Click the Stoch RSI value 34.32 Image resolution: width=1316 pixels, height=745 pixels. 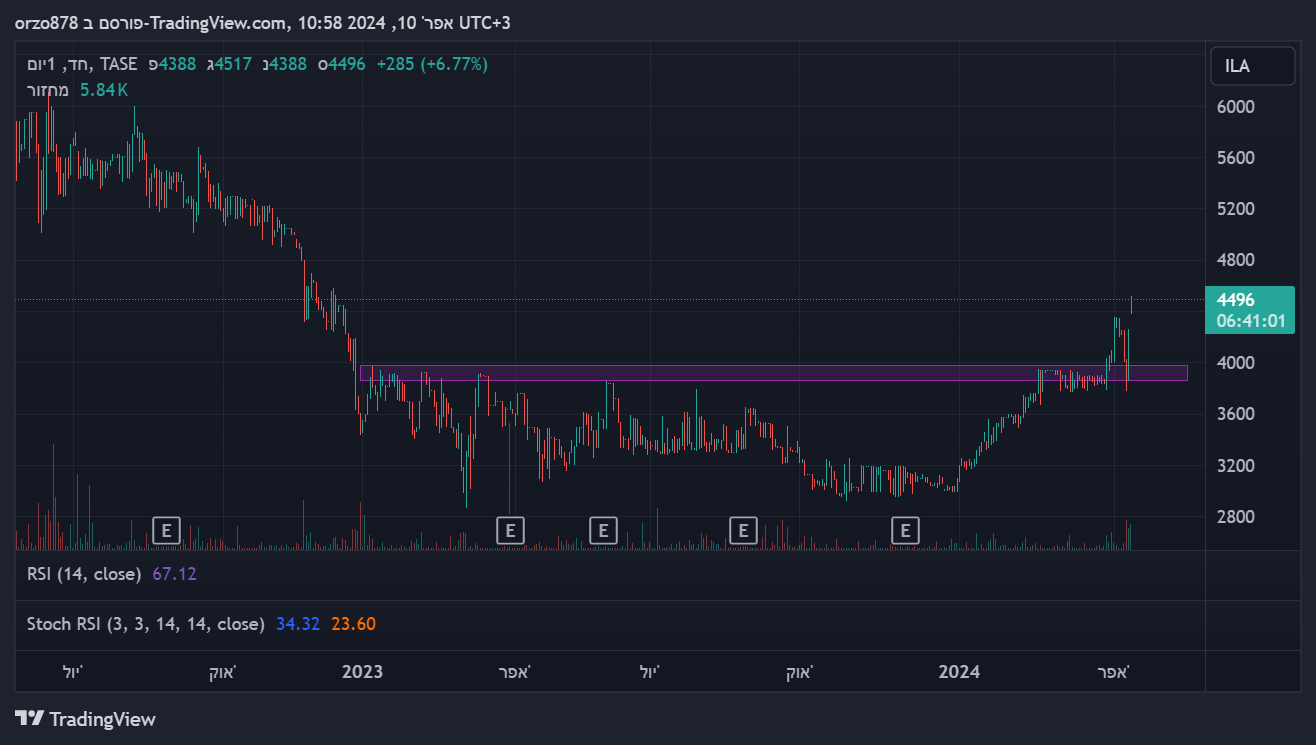[298, 624]
